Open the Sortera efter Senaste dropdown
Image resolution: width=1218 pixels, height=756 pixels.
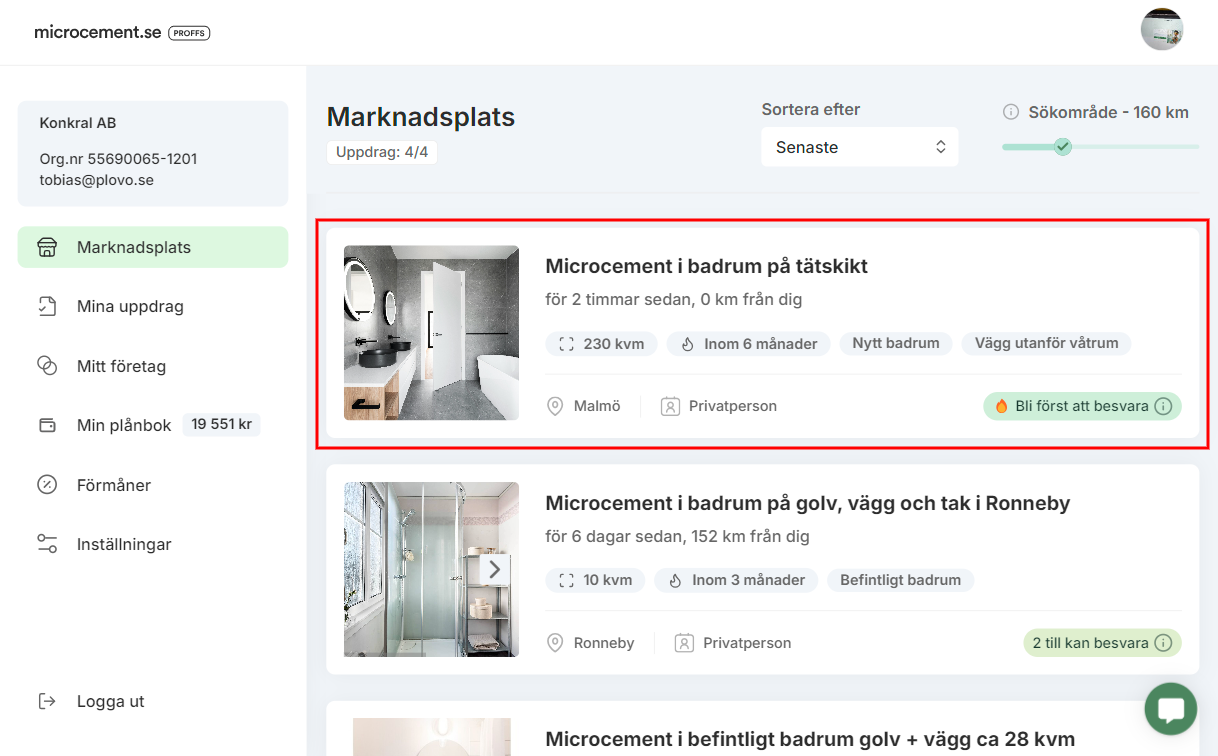click(860, 147)
